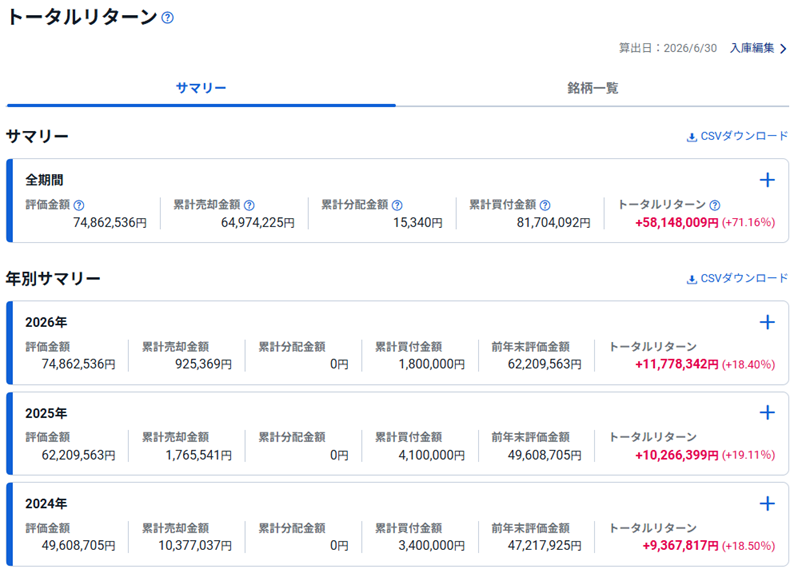790x569 pixels.
Task: Click help icon beside トータルリターン title
Action: click(168, 18)
